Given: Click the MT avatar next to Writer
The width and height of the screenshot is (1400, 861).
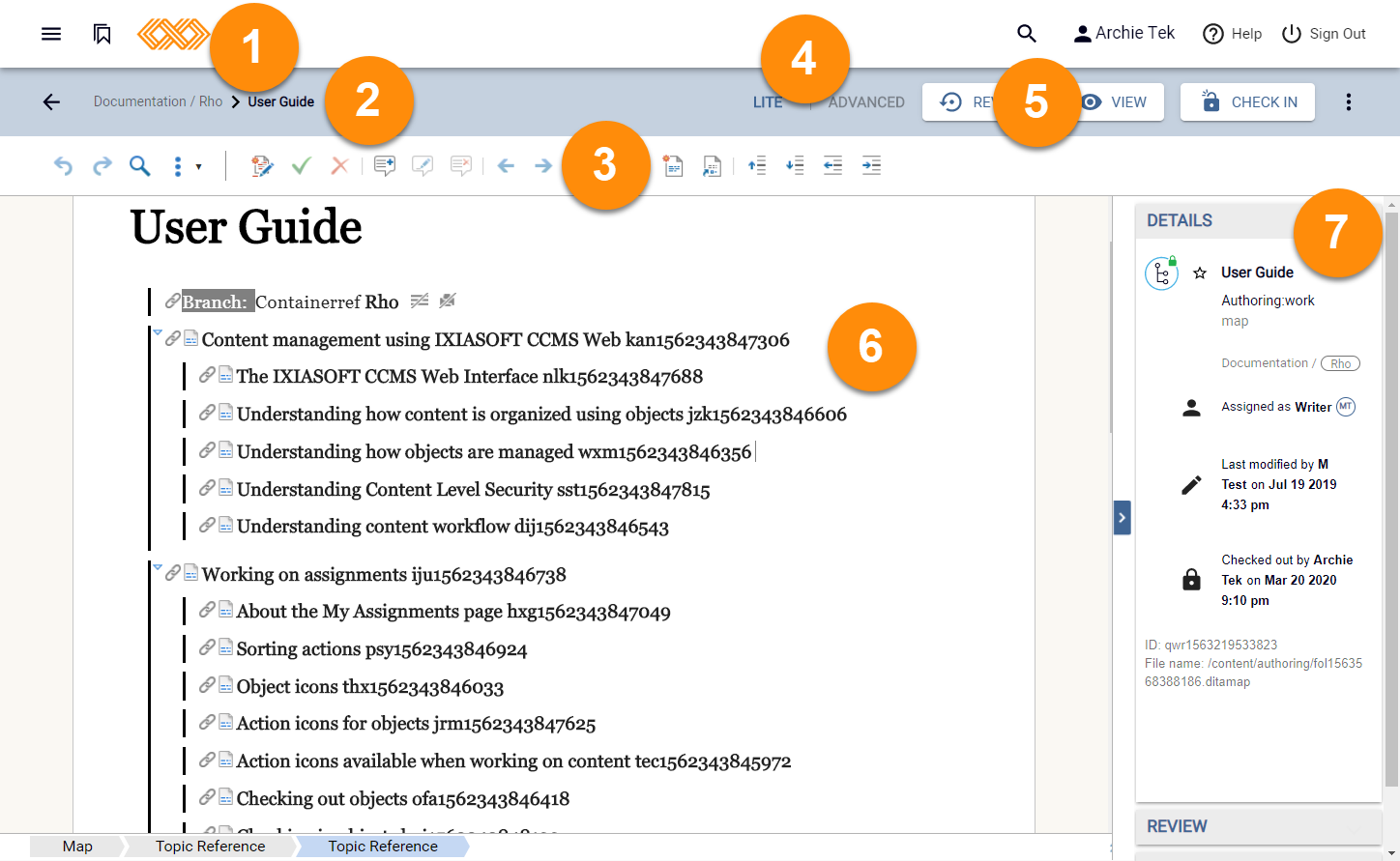Looking at the screenshot, I should (x=1346, y=407).
